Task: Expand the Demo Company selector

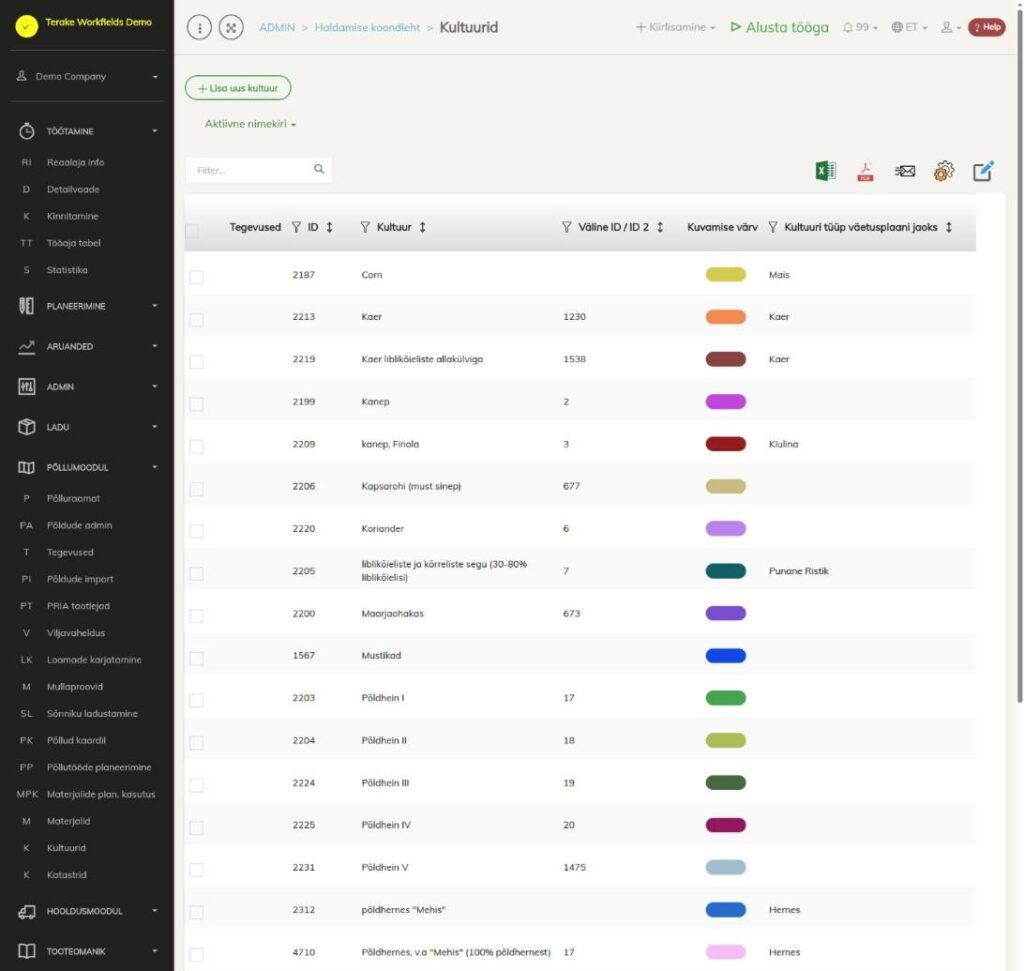Action: [x=88, y=76]
